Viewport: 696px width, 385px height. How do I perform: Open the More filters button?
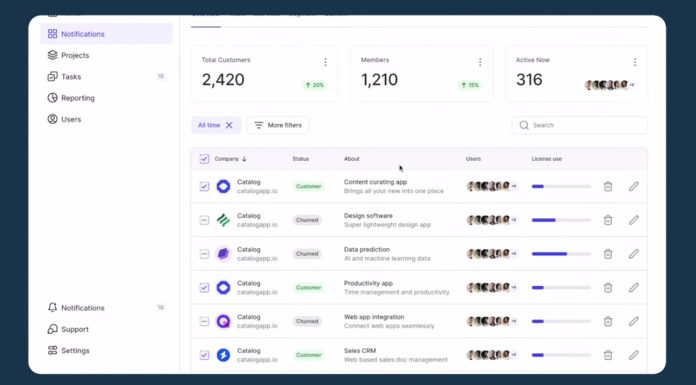tap(278, 125)
